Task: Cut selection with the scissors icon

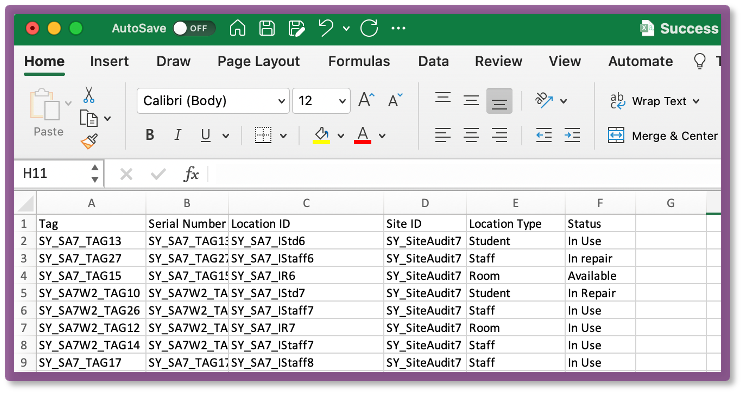Action: 89,95
